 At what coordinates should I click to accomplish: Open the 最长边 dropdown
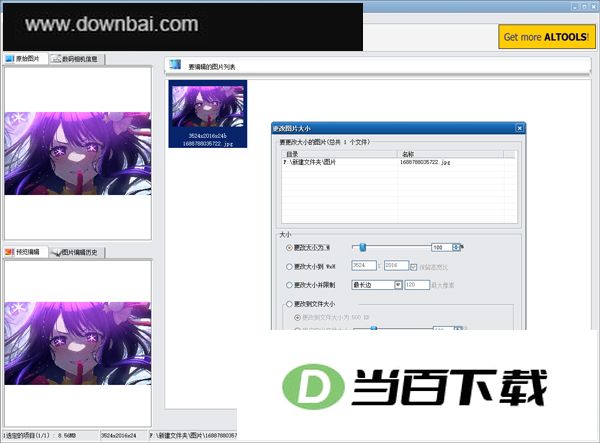click(377, 285)
